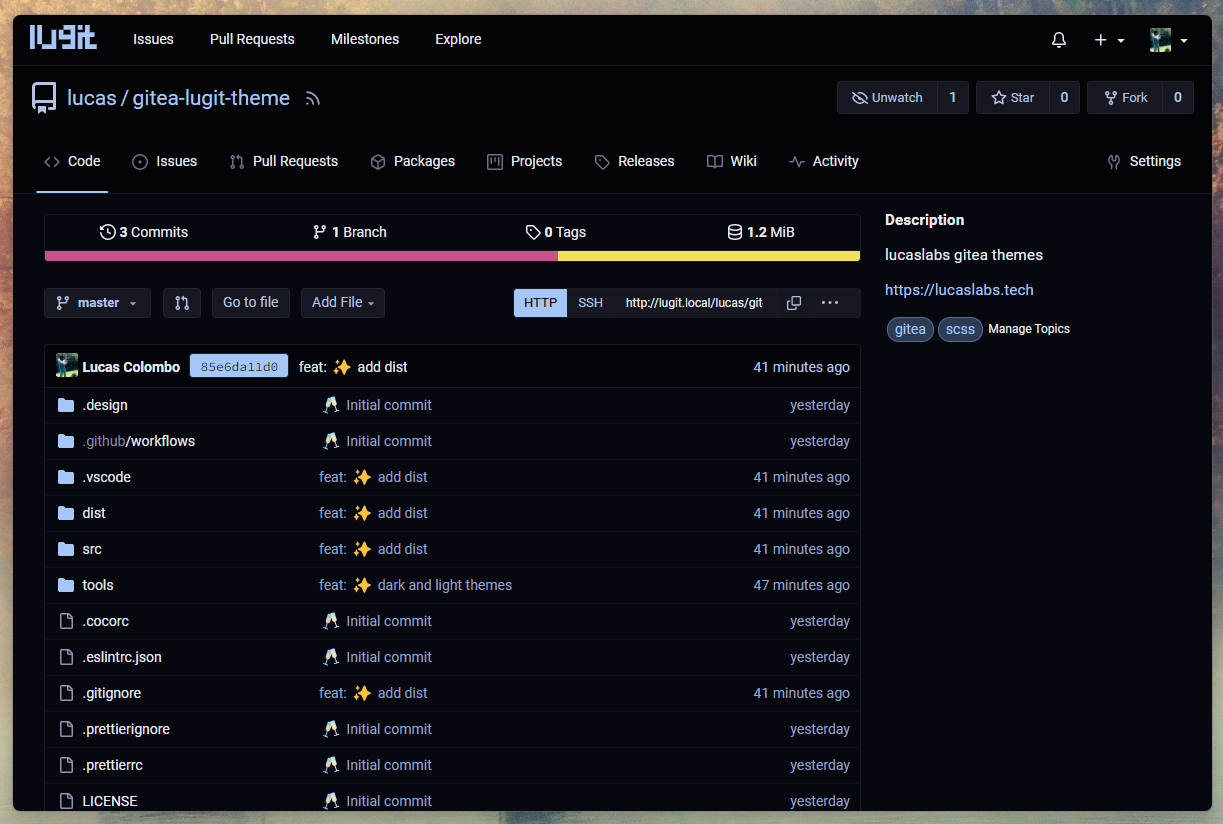1223x824 pixels.
Task: Expand the plus create-new menu
Action: point(1109,40)
